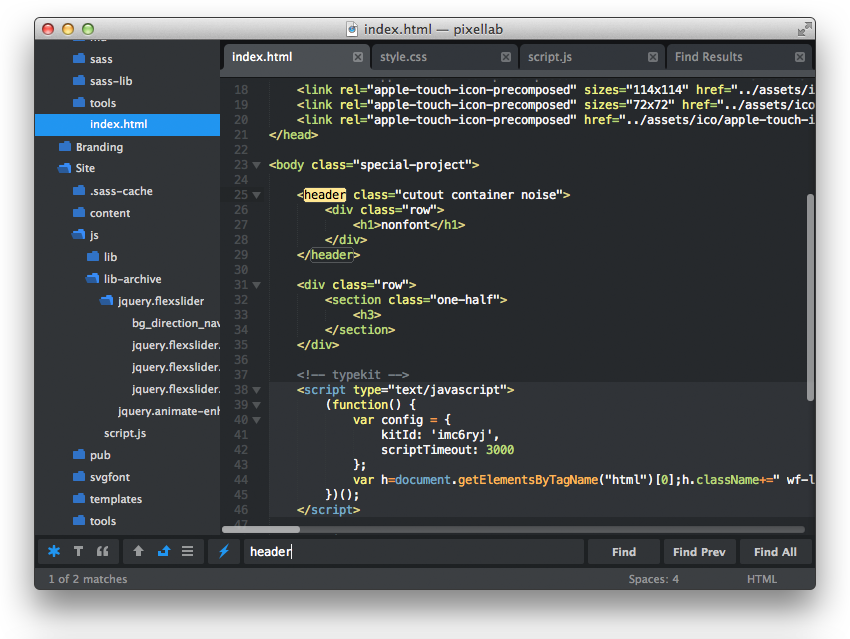
Task: Open the HTML syntax selector
Action: 762,579
